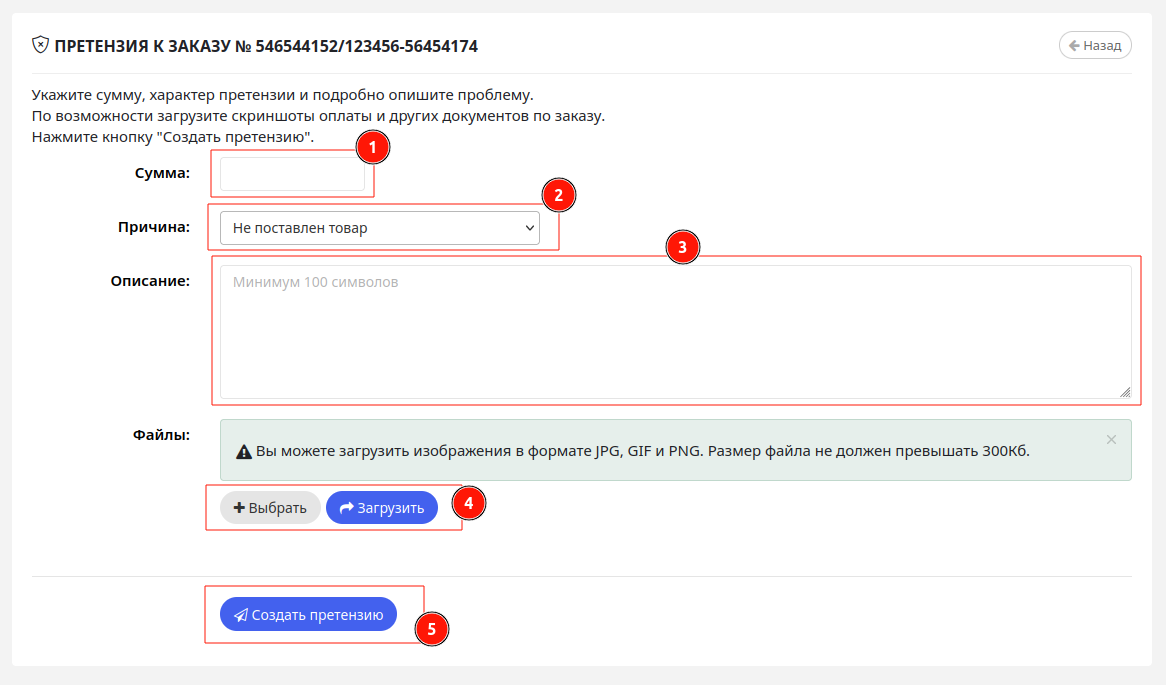1166x685 pixels.
Task: Click the Назад back button
Action: coord(1095,45)
